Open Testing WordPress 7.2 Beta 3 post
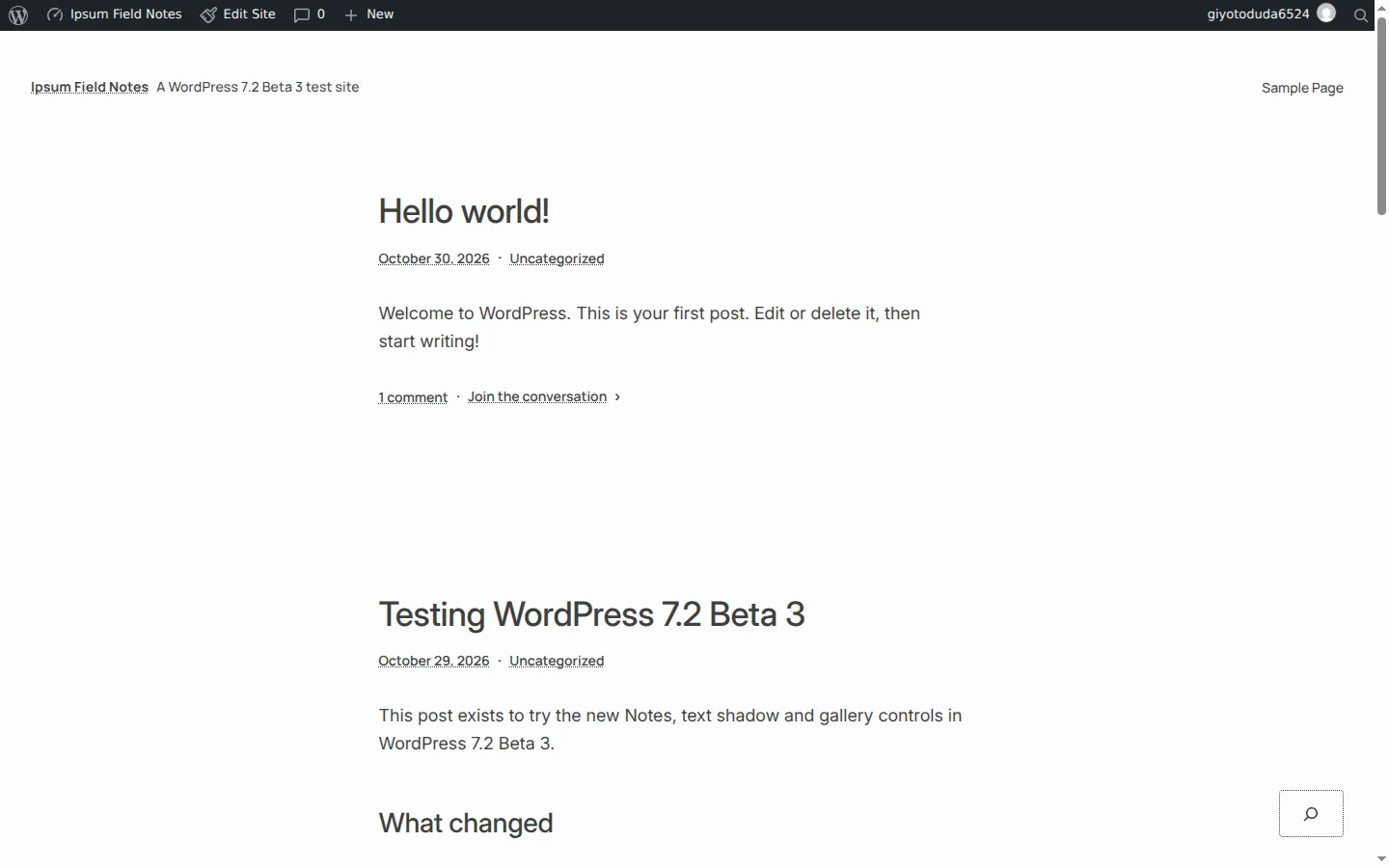This screenshot has width=1389, height=868. coord(591,614)
